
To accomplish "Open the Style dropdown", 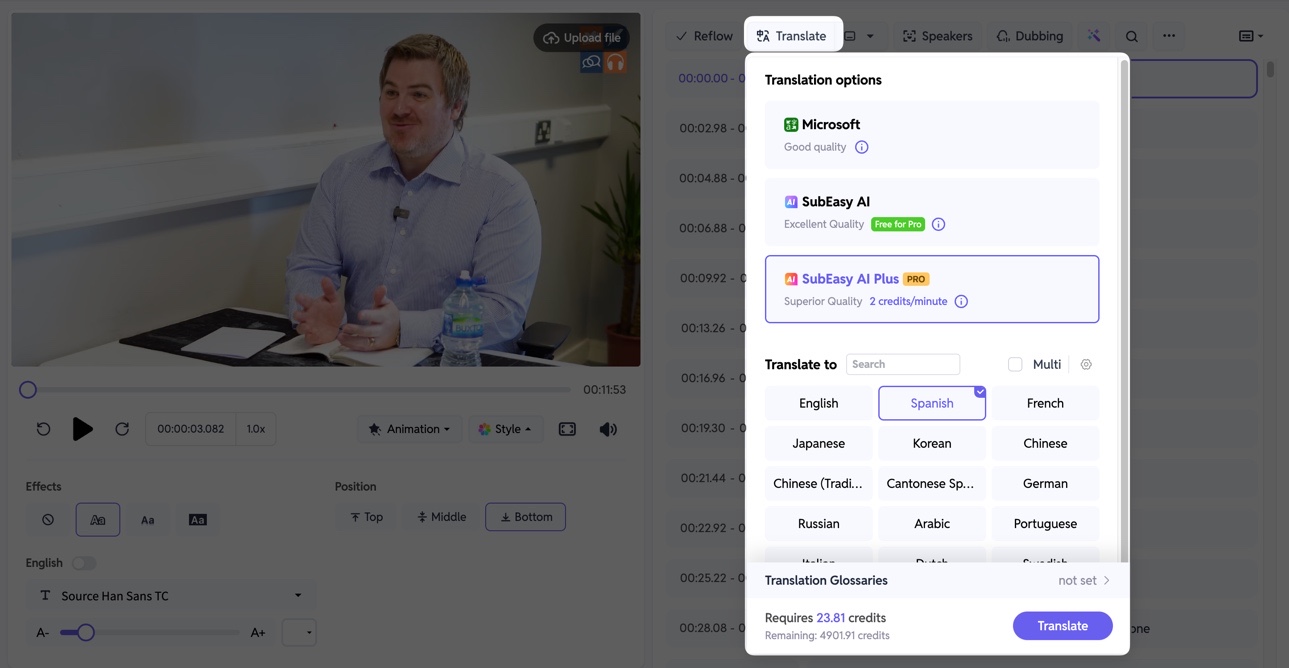I will [505, 429].
